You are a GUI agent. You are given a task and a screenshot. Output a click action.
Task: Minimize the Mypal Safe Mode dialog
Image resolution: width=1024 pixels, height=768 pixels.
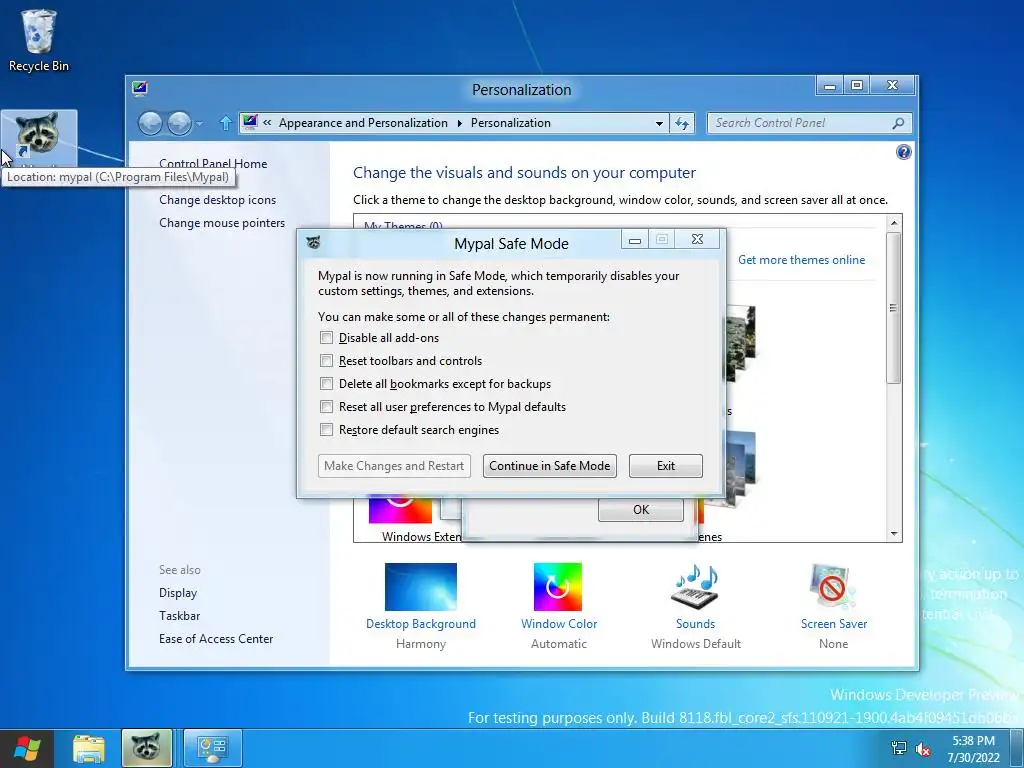pyautogui.click(x=634, y=240)
